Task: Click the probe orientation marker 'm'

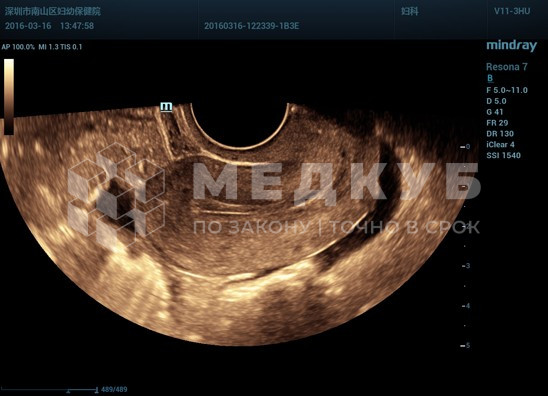Action: 166,106
